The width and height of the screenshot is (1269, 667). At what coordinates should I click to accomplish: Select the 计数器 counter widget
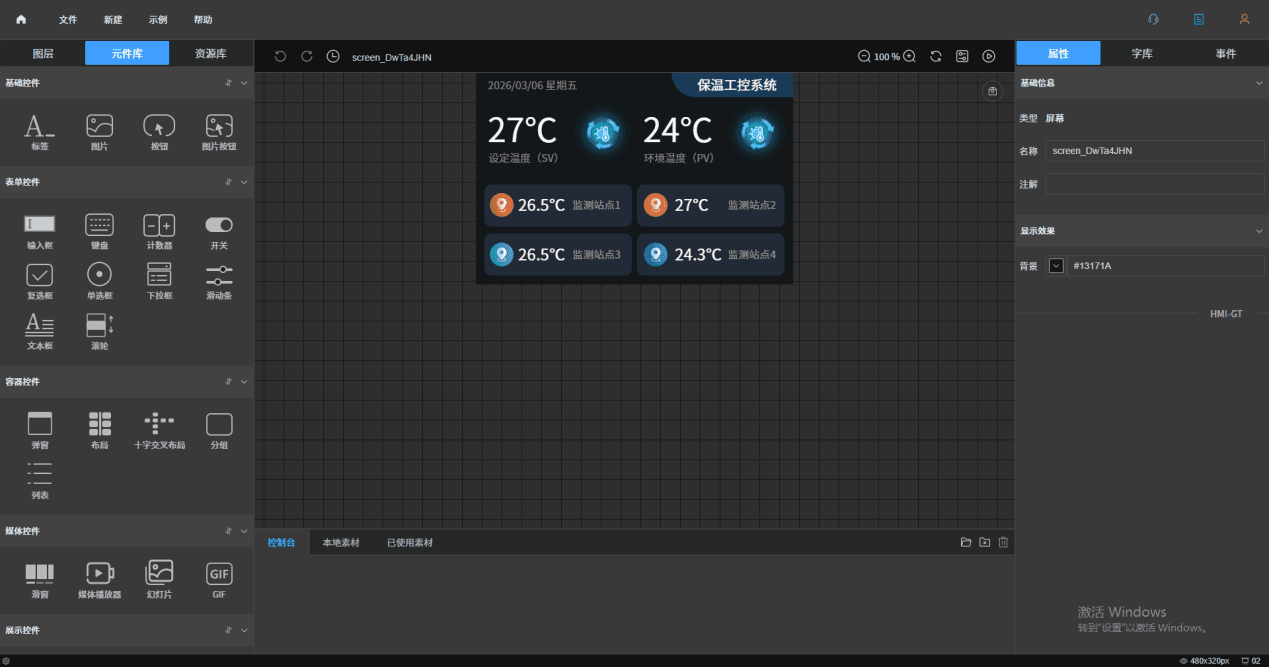coord(159,231)
